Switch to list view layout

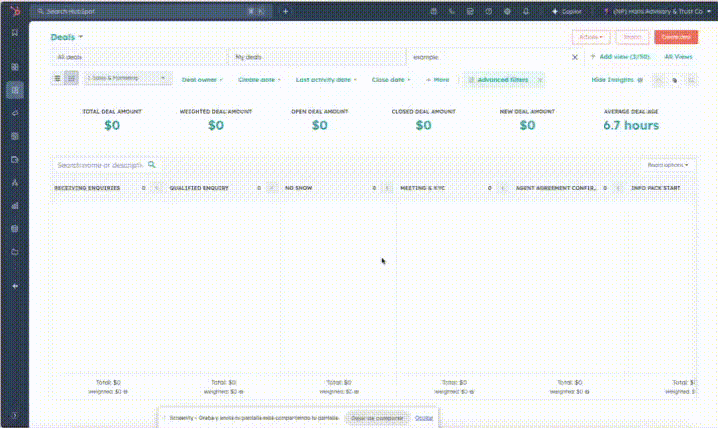(58, 78)
